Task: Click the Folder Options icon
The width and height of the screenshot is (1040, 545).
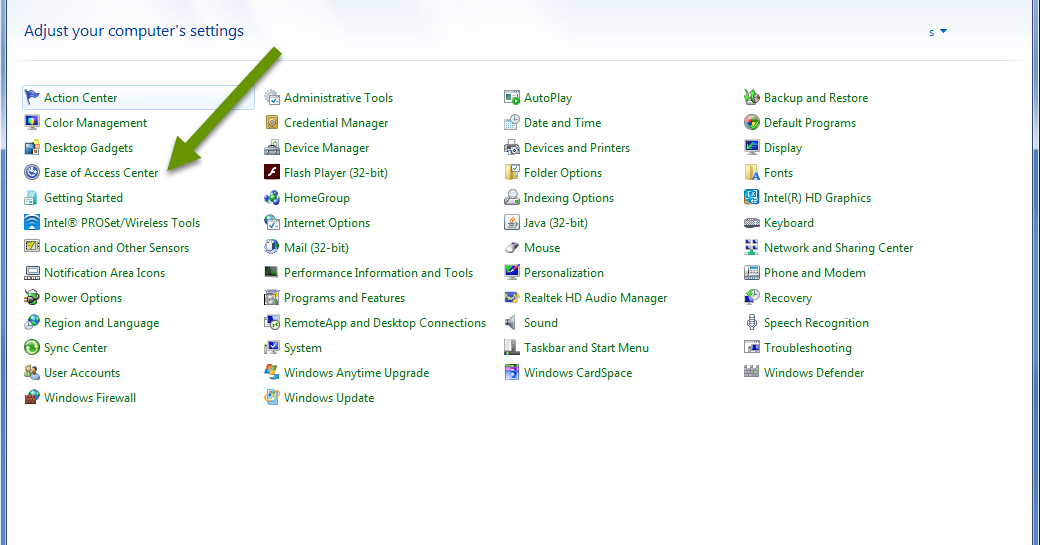Action: pos(512,172)
